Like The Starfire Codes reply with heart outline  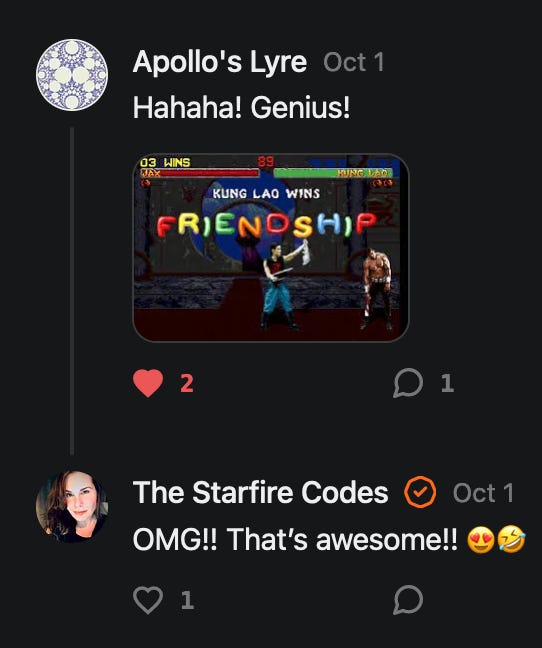click(x=148, y=600)
